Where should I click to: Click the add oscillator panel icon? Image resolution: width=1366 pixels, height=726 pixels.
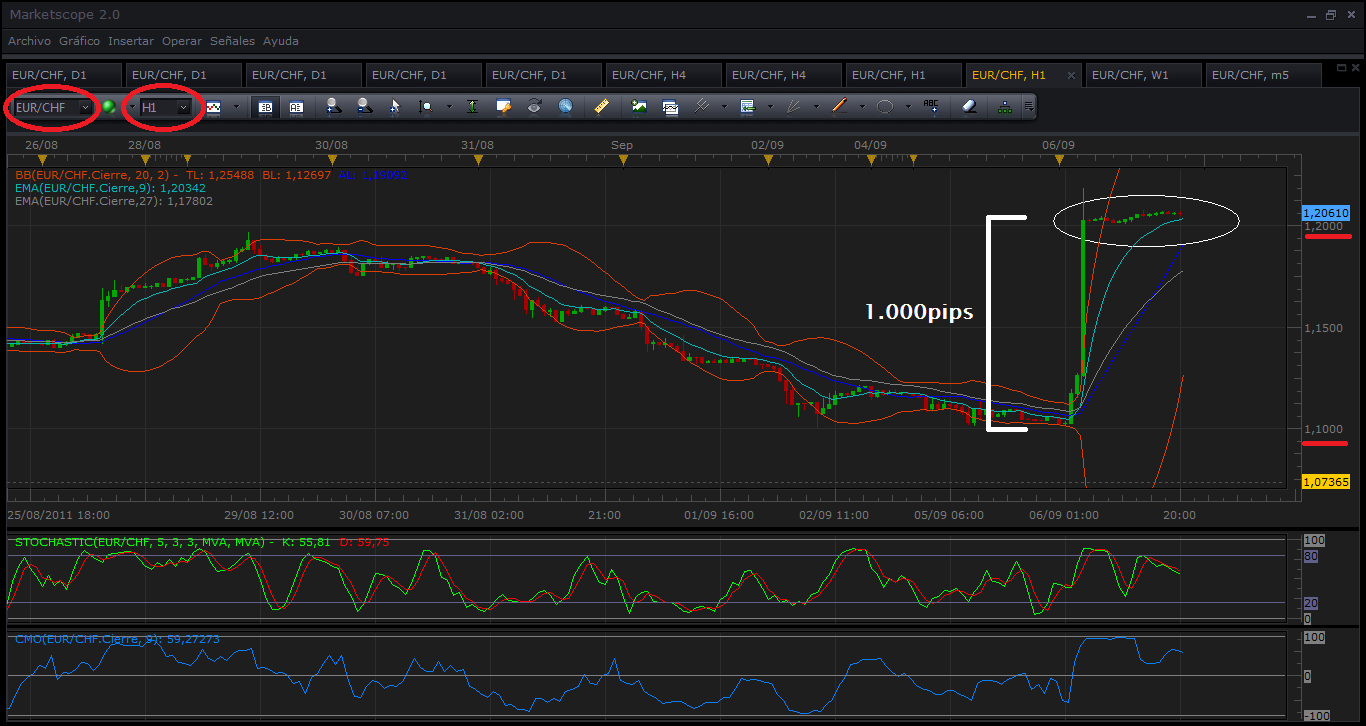[x=671, y=107]
